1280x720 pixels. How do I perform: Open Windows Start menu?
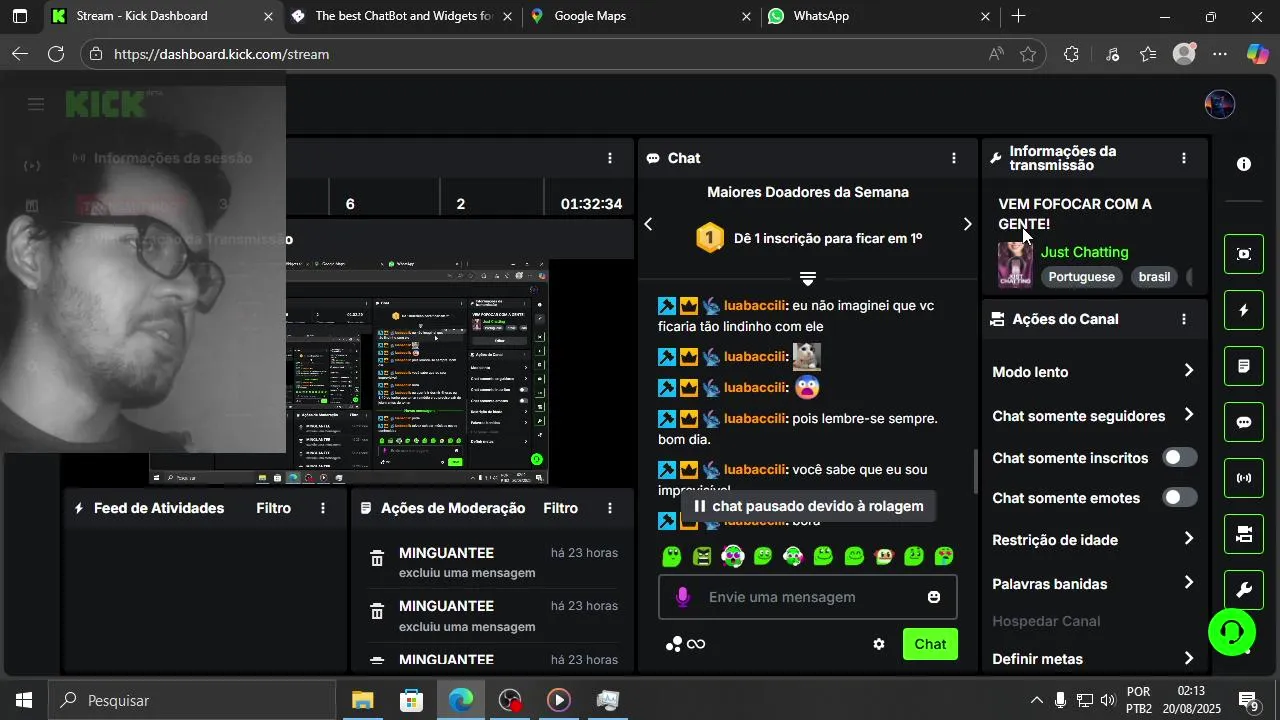tap(24, 700)
